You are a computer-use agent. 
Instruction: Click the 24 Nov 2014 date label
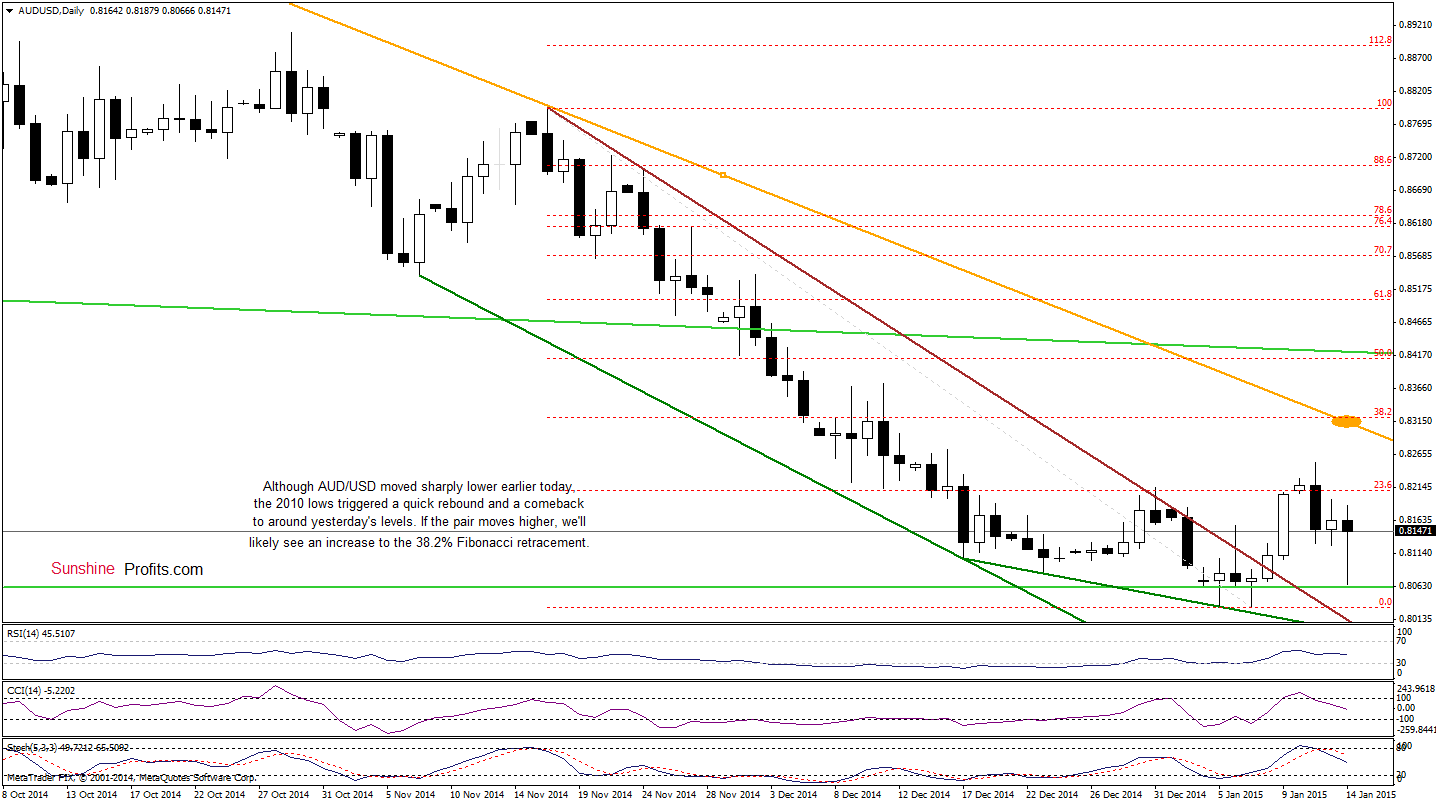(669, 795)
